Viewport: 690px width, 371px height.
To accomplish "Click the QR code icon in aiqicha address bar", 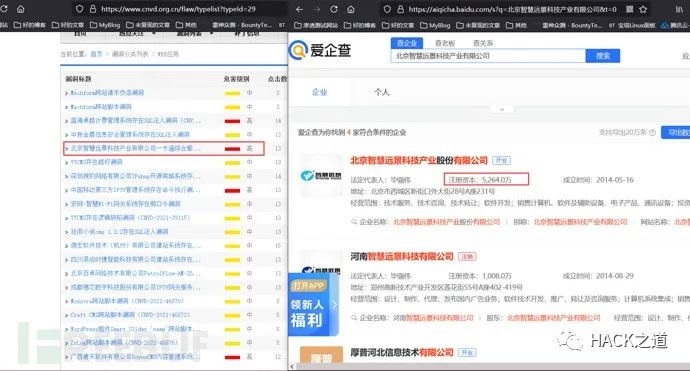I will pyautogui.click(x=630, y=9).
